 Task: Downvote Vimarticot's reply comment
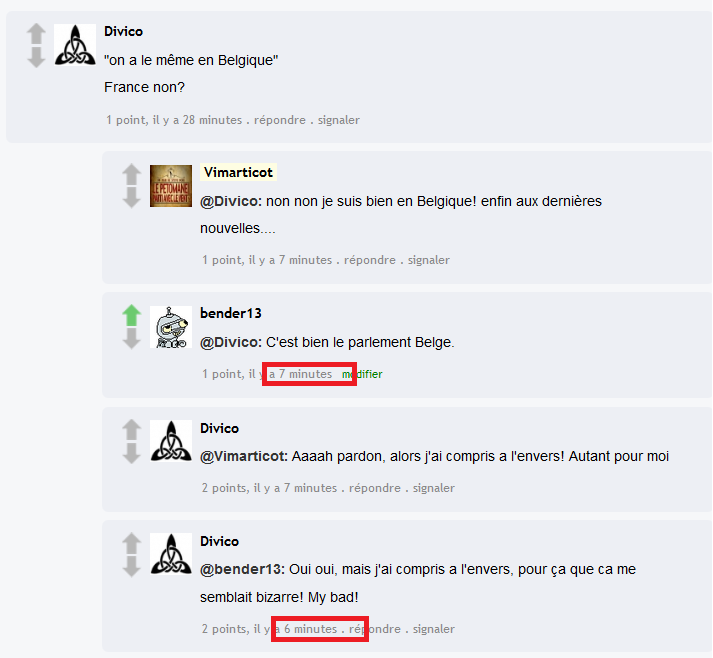tap(131, 198)
